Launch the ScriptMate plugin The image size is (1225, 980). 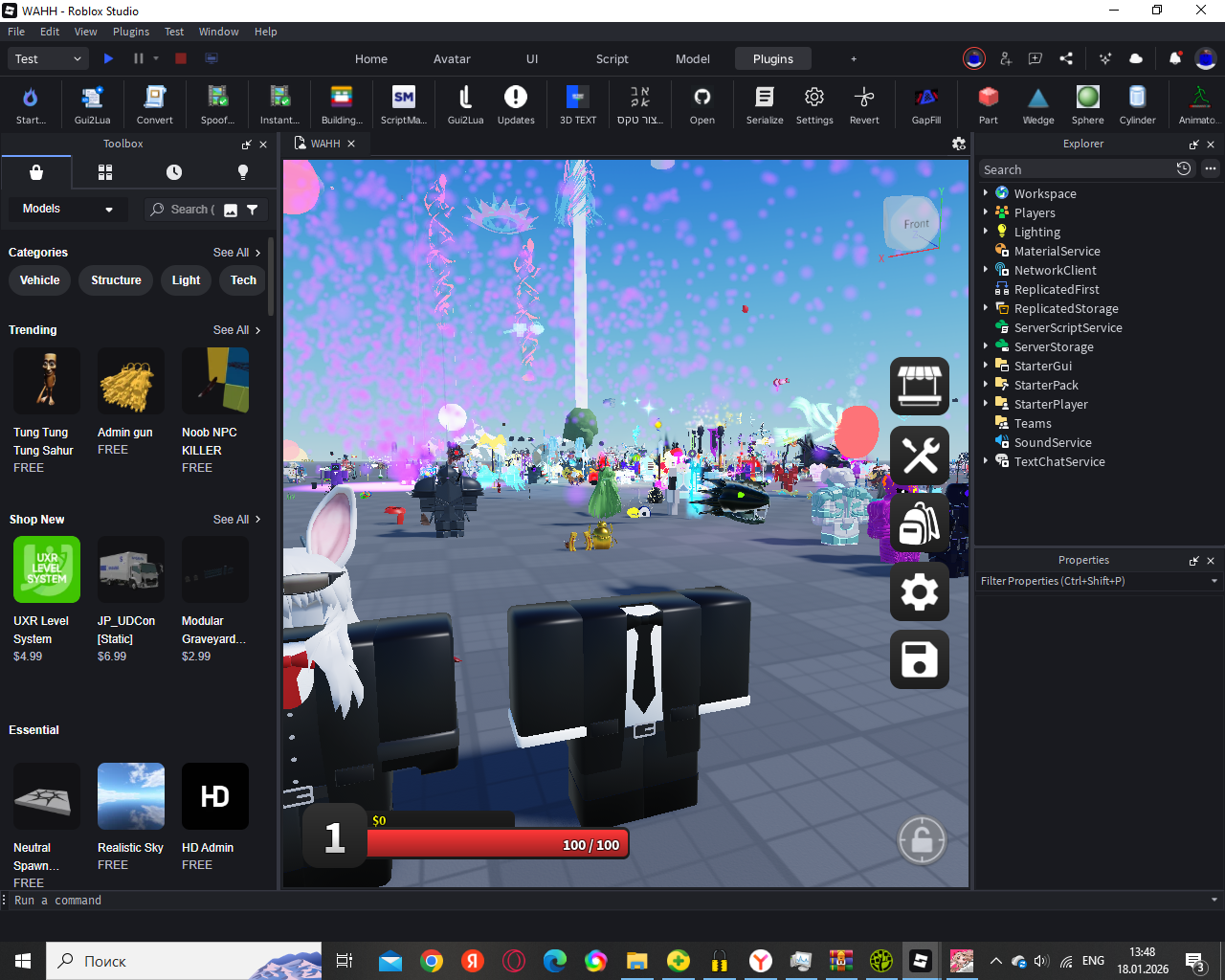tap(404, 104)
